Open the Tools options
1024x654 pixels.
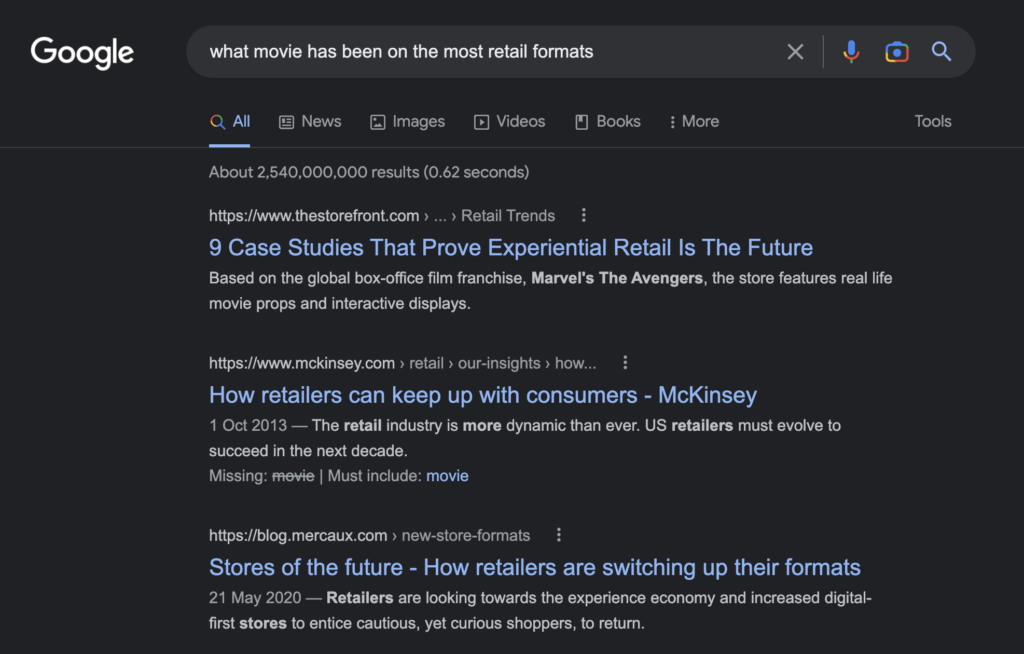[x=933, y=122]
